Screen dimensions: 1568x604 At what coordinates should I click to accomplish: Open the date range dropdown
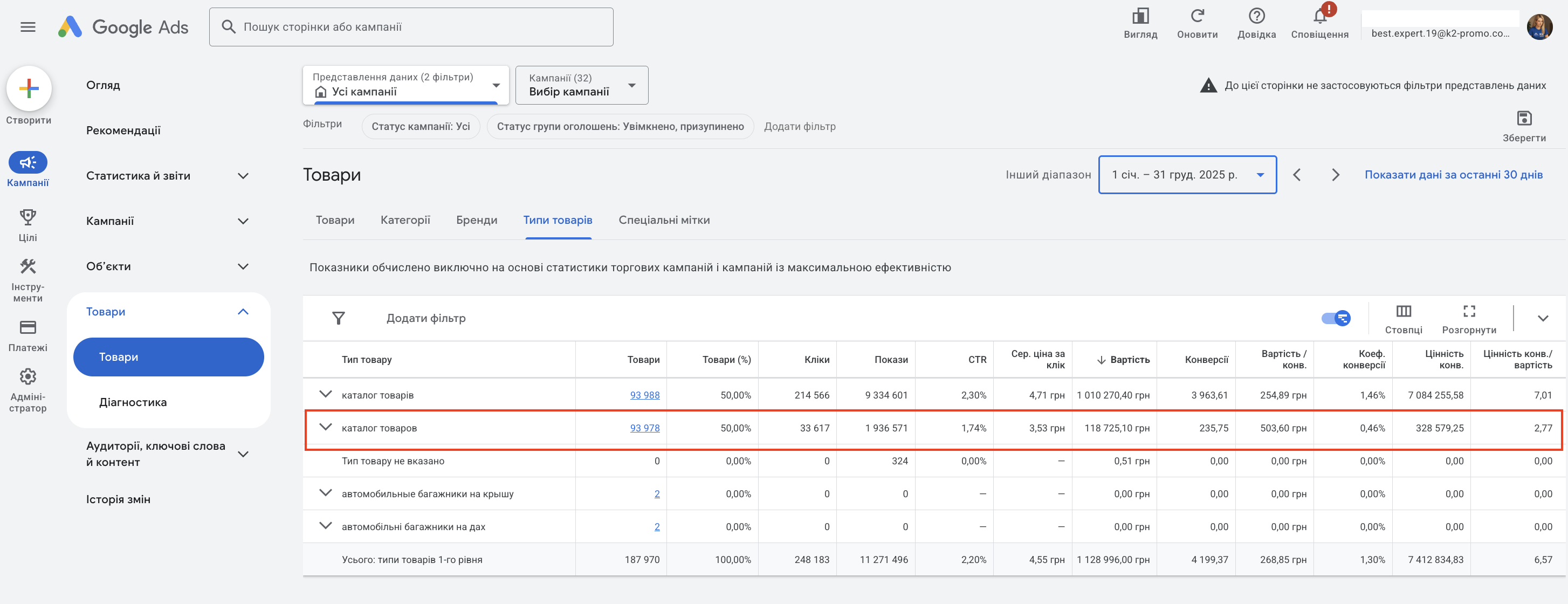pos(1187,175)
